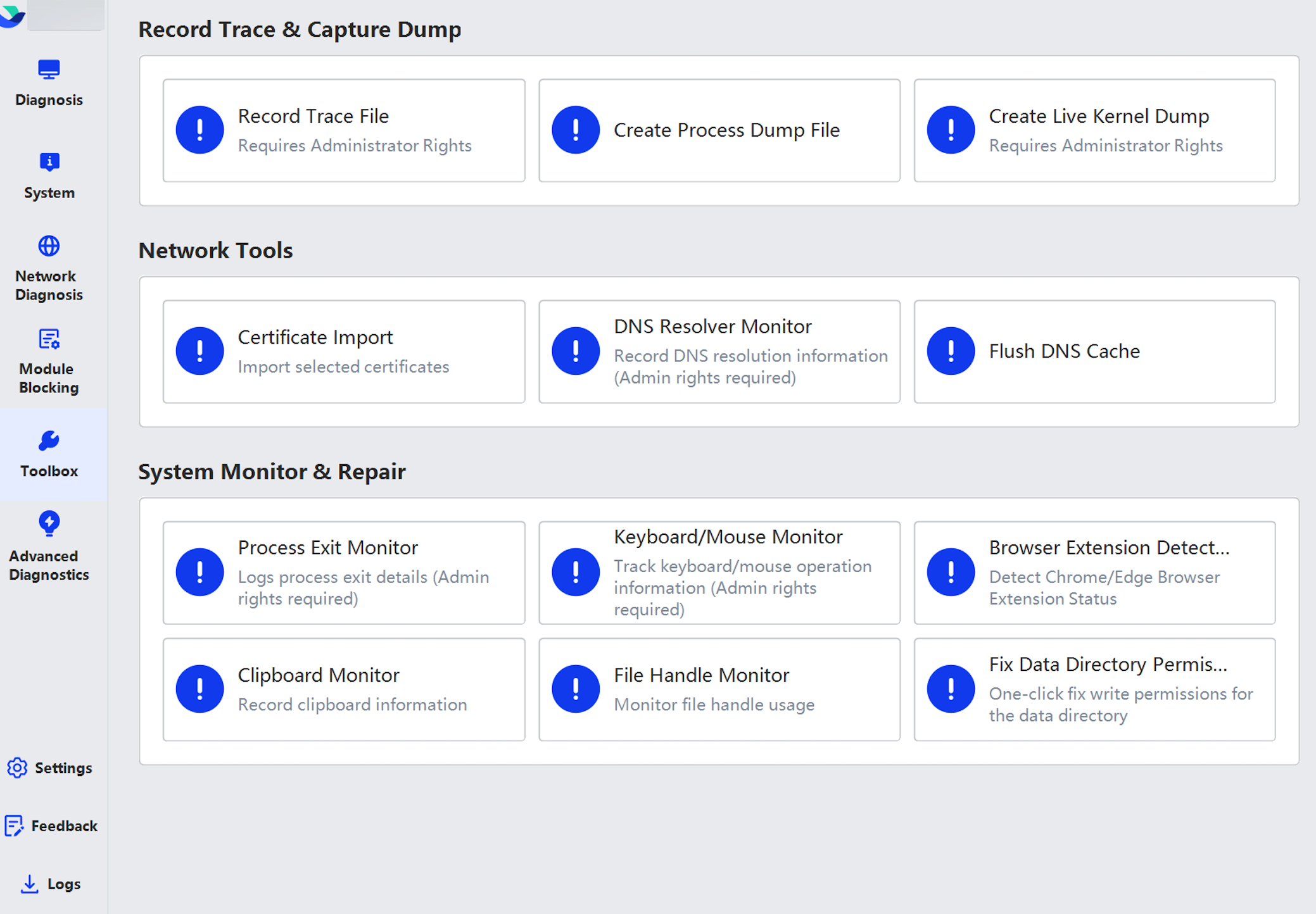1316x914 pixels.
Task: Click the Browser Extension Detect icon
Action: [951, 572]
